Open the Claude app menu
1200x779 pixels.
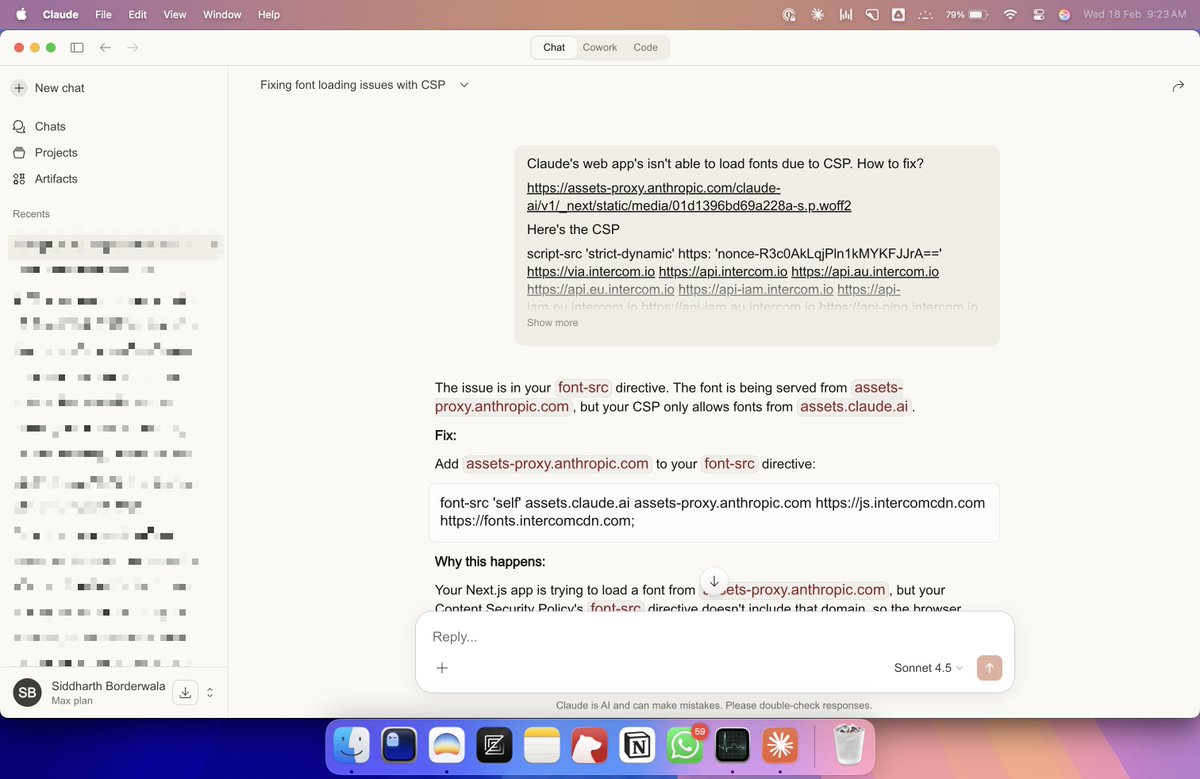click(x=61, y=15)
